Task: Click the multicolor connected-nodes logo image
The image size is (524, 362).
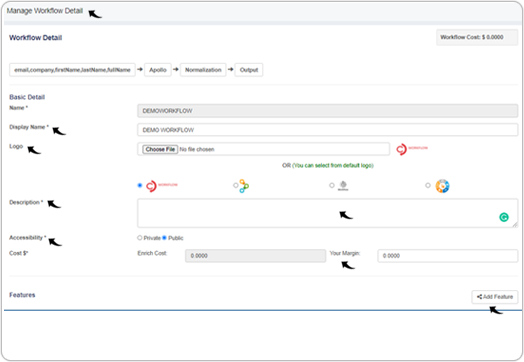Action: tap(244, 186)
